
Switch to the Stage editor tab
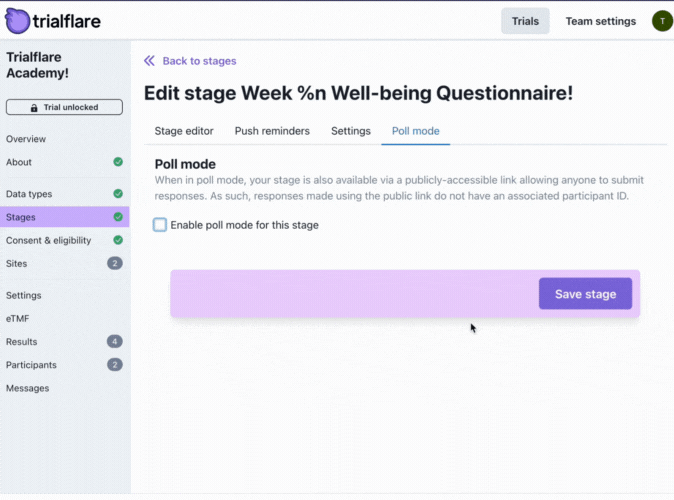click(x=184, y=131)
